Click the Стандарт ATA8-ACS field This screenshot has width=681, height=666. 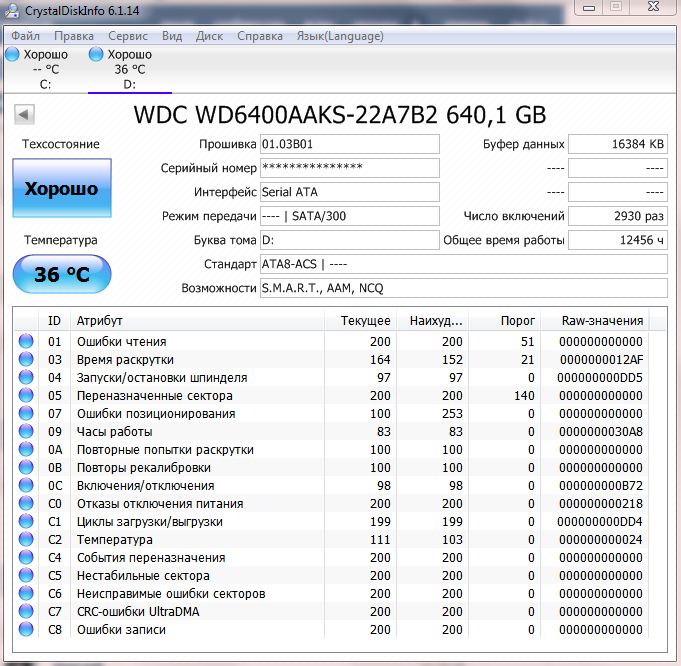tap(464, 264)
